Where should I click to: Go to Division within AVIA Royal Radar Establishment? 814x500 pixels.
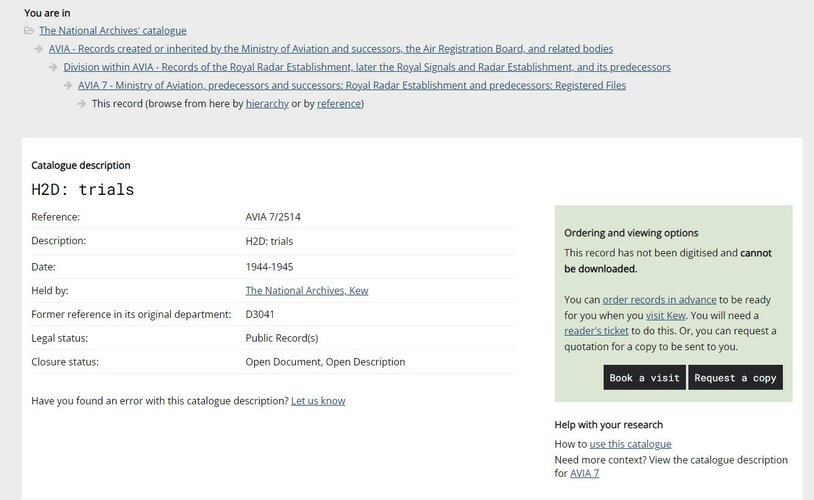coord(367,67)
